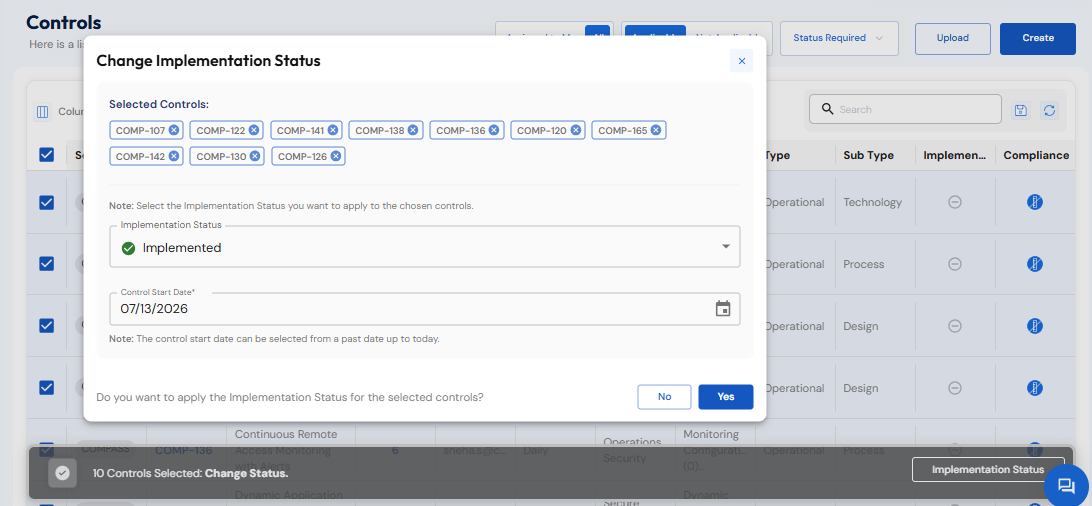1092x506 pixels.
Task: Remove COMP-136 from selected controls
Action: (494, 130)
